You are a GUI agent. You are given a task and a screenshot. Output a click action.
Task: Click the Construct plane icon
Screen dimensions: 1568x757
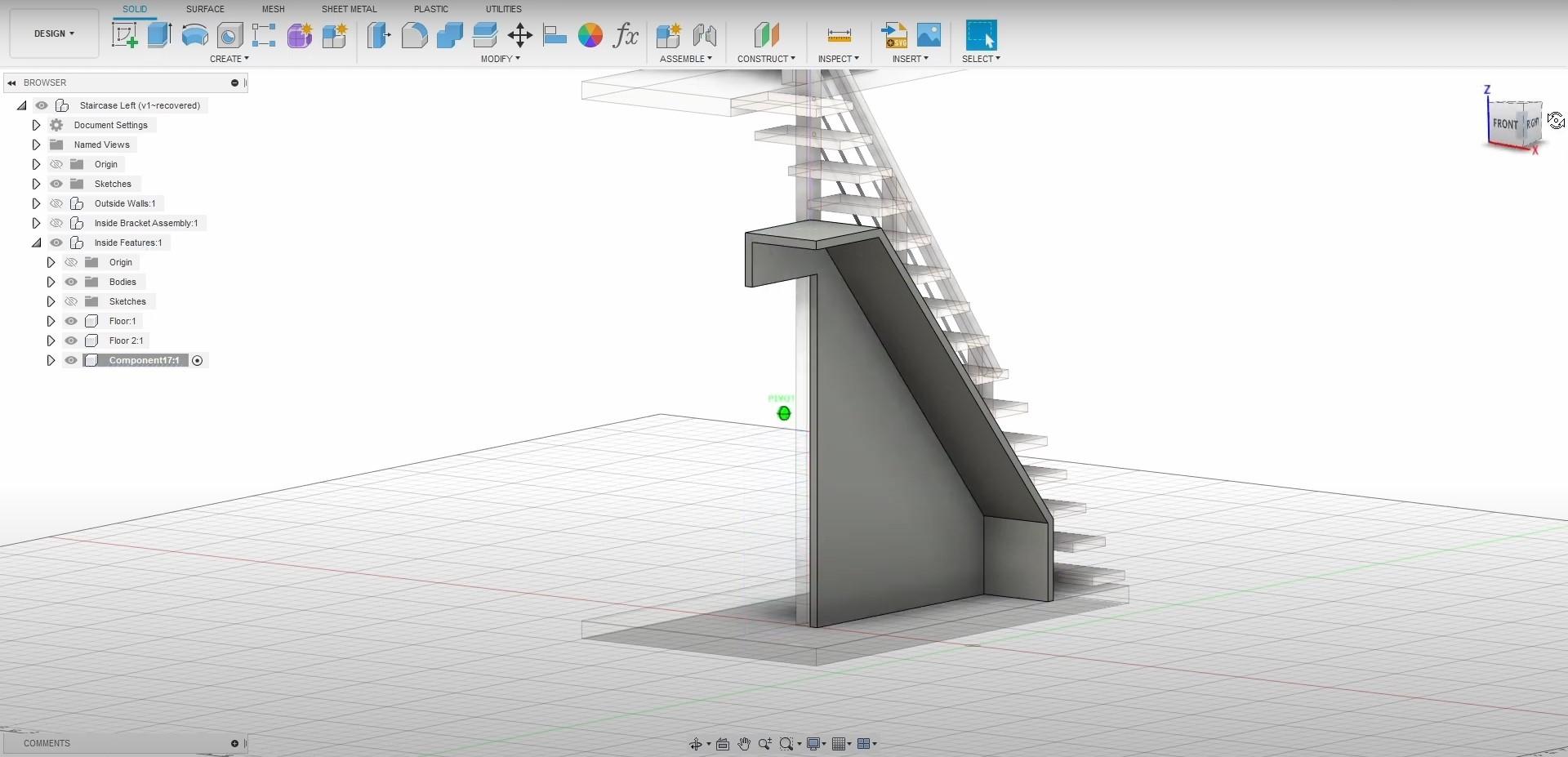click(766, 35)
